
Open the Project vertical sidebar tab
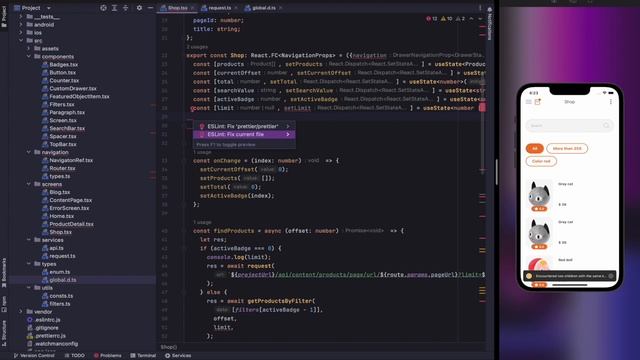pos(4,16)
